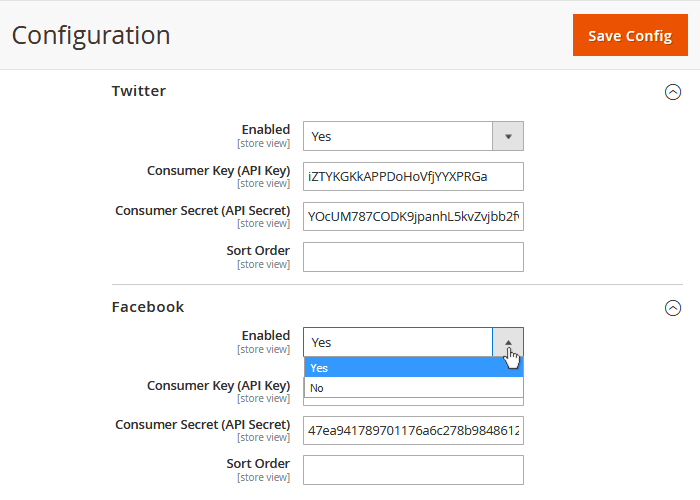Click the Save Config button
700x500 pixels.
coord(629,35)
